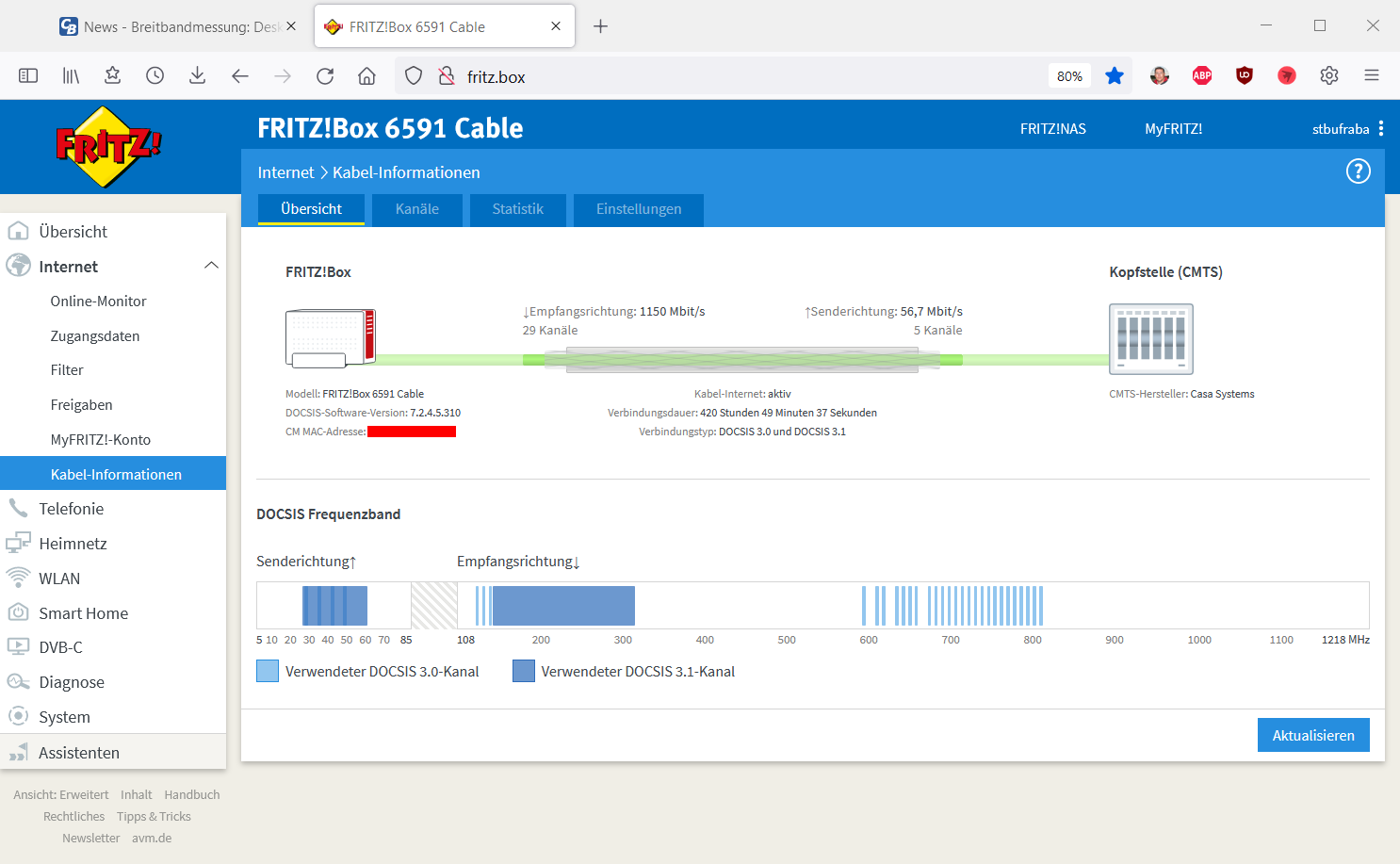Screen dimensions: 1400x864
Task: Click the Kopfstelle CMTS rack image
Action: point(1151,339)
